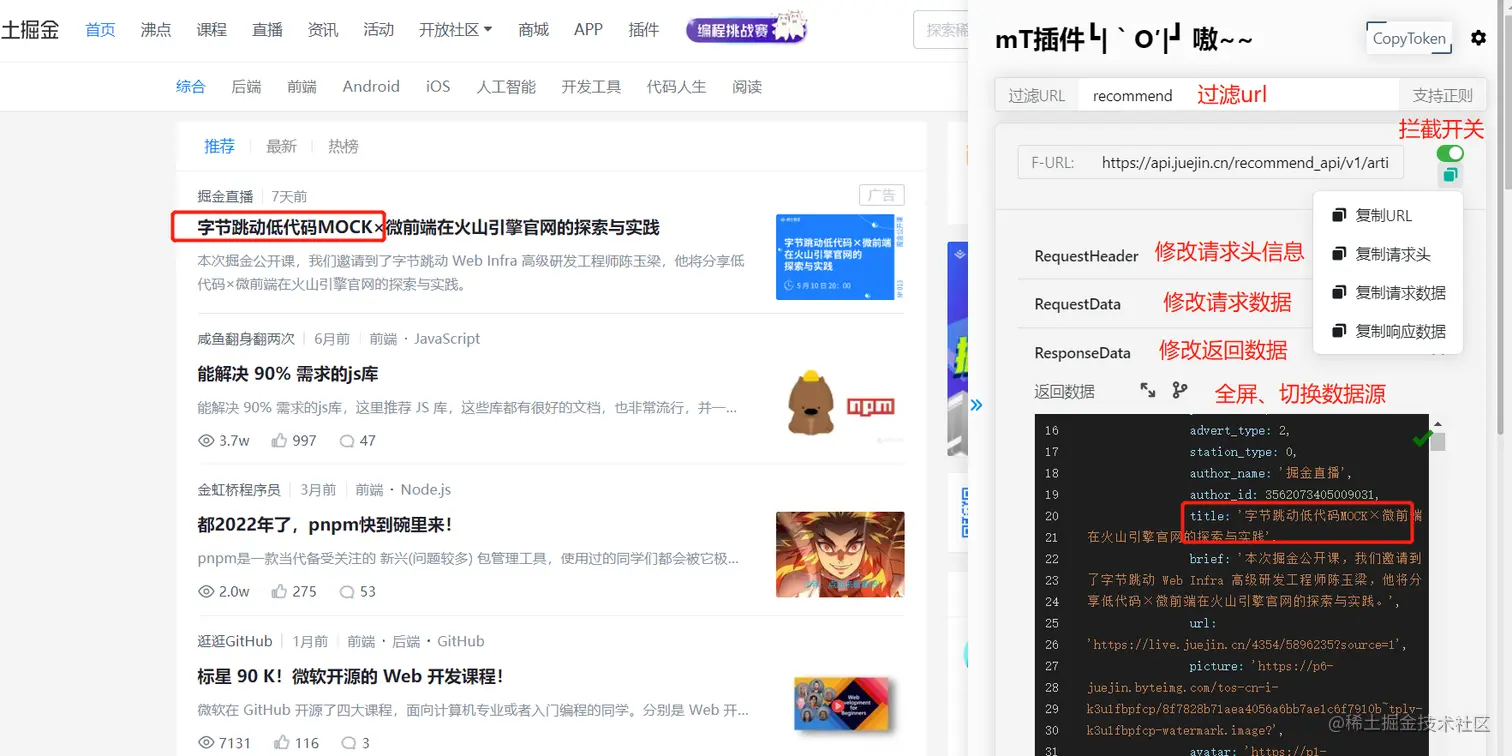Open the APP nav item
The width and height of the screenshot is (1512, 756).
click(x=588, y=29)
